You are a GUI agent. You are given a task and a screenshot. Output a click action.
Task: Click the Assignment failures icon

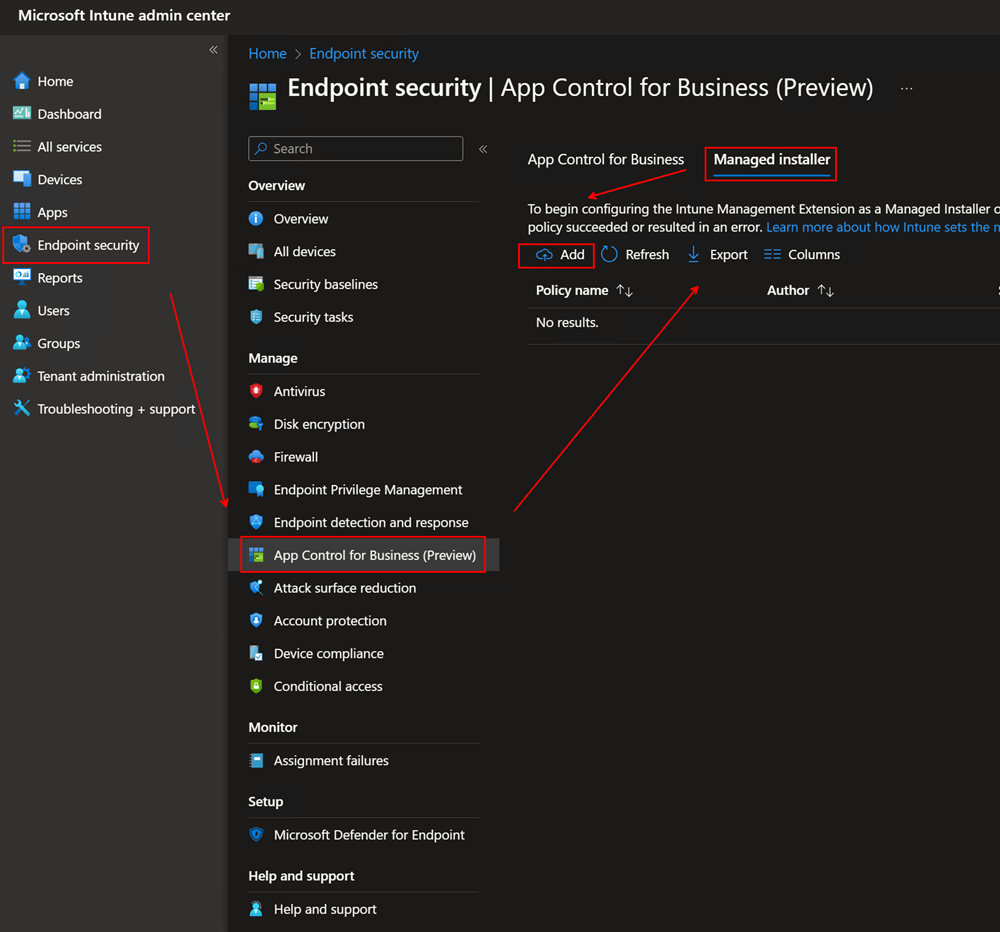point(256,760)
